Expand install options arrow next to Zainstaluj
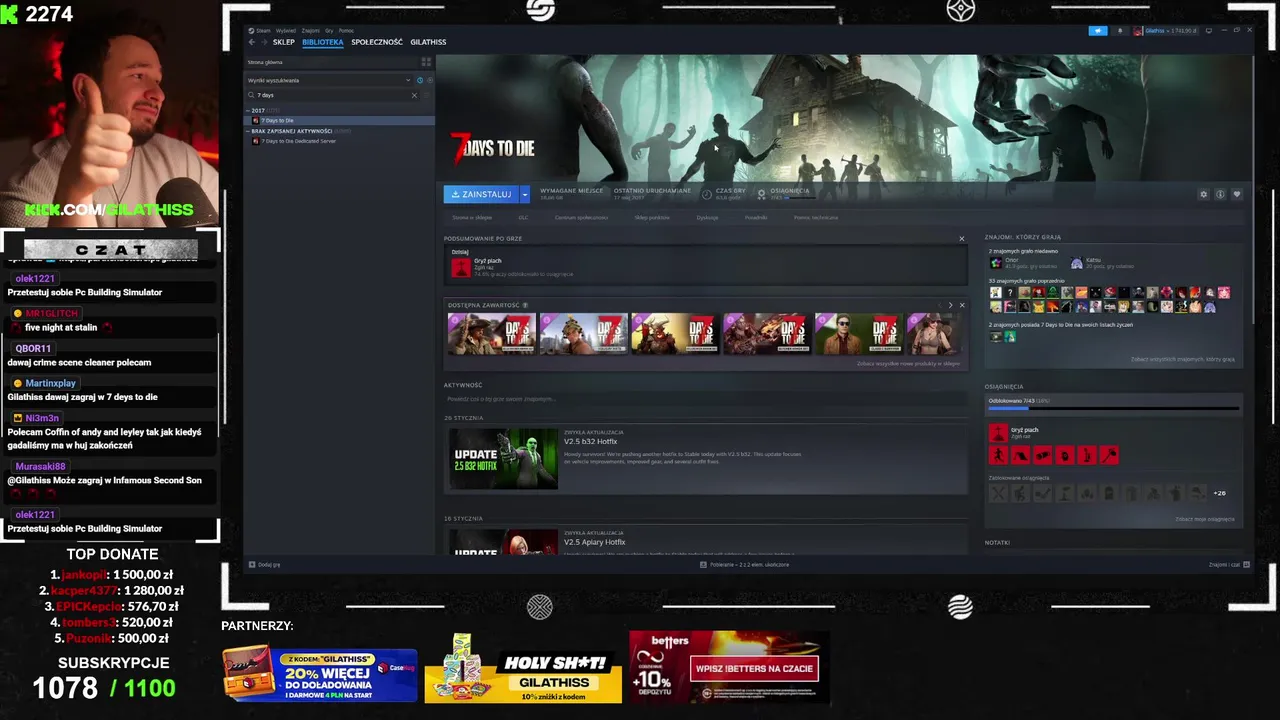Image resolution: width=1280 pixels, height=720 pixels. click(524, 194)
